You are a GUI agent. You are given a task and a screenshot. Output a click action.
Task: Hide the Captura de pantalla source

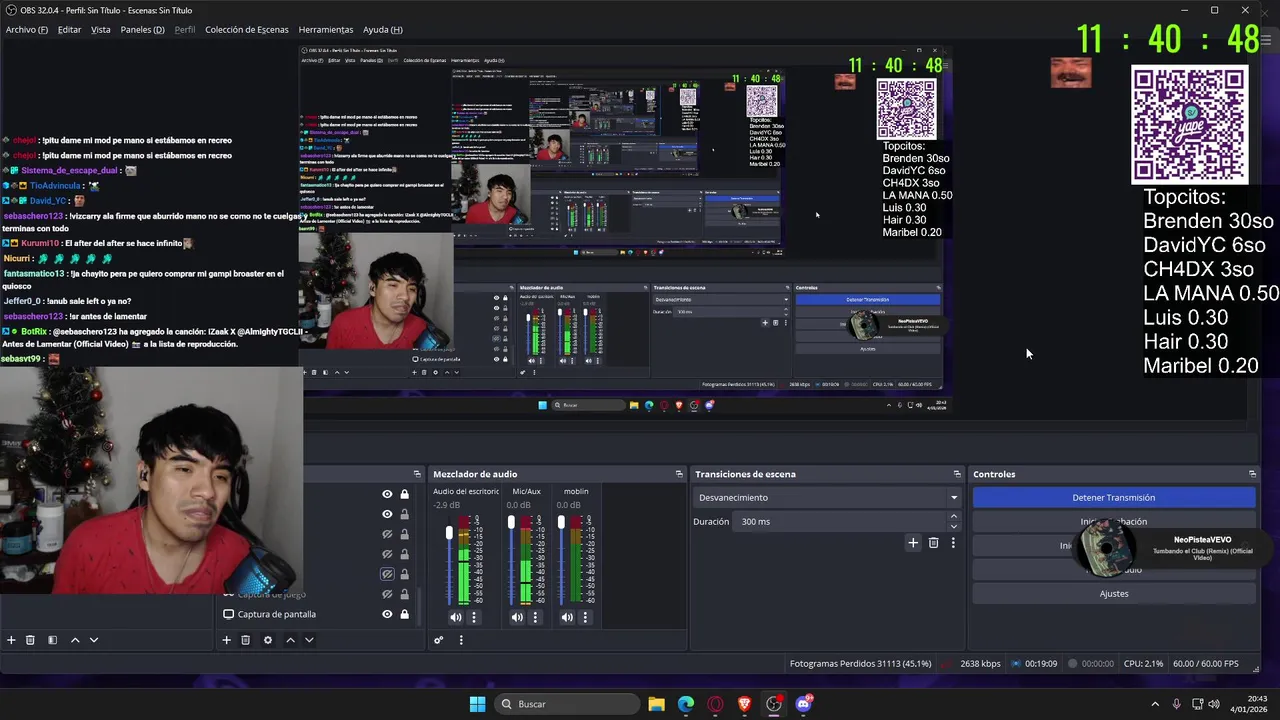click(x=387, y=614)
